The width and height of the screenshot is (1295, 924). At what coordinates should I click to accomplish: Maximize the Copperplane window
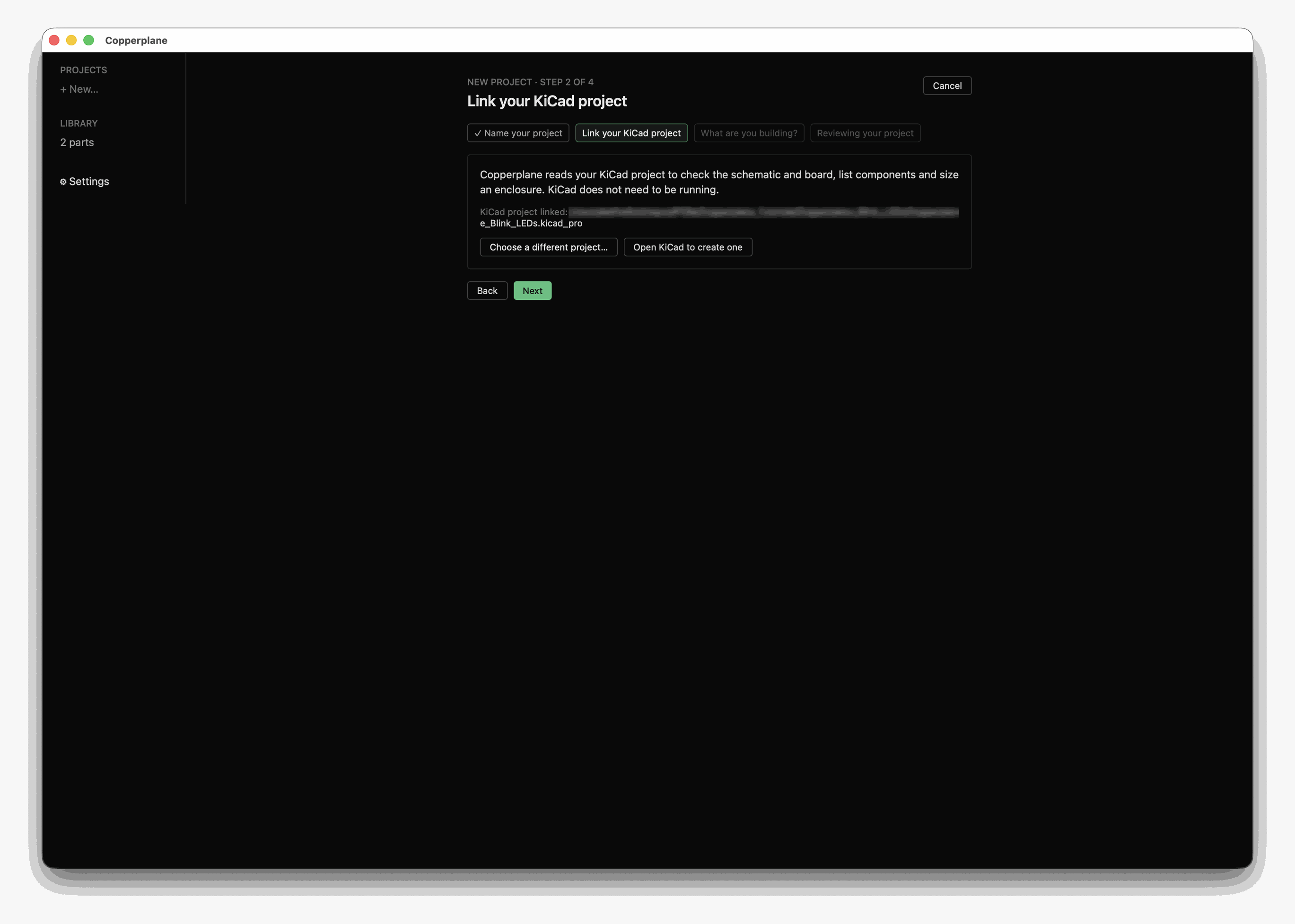pyautogui.click(x=89, y=40)
